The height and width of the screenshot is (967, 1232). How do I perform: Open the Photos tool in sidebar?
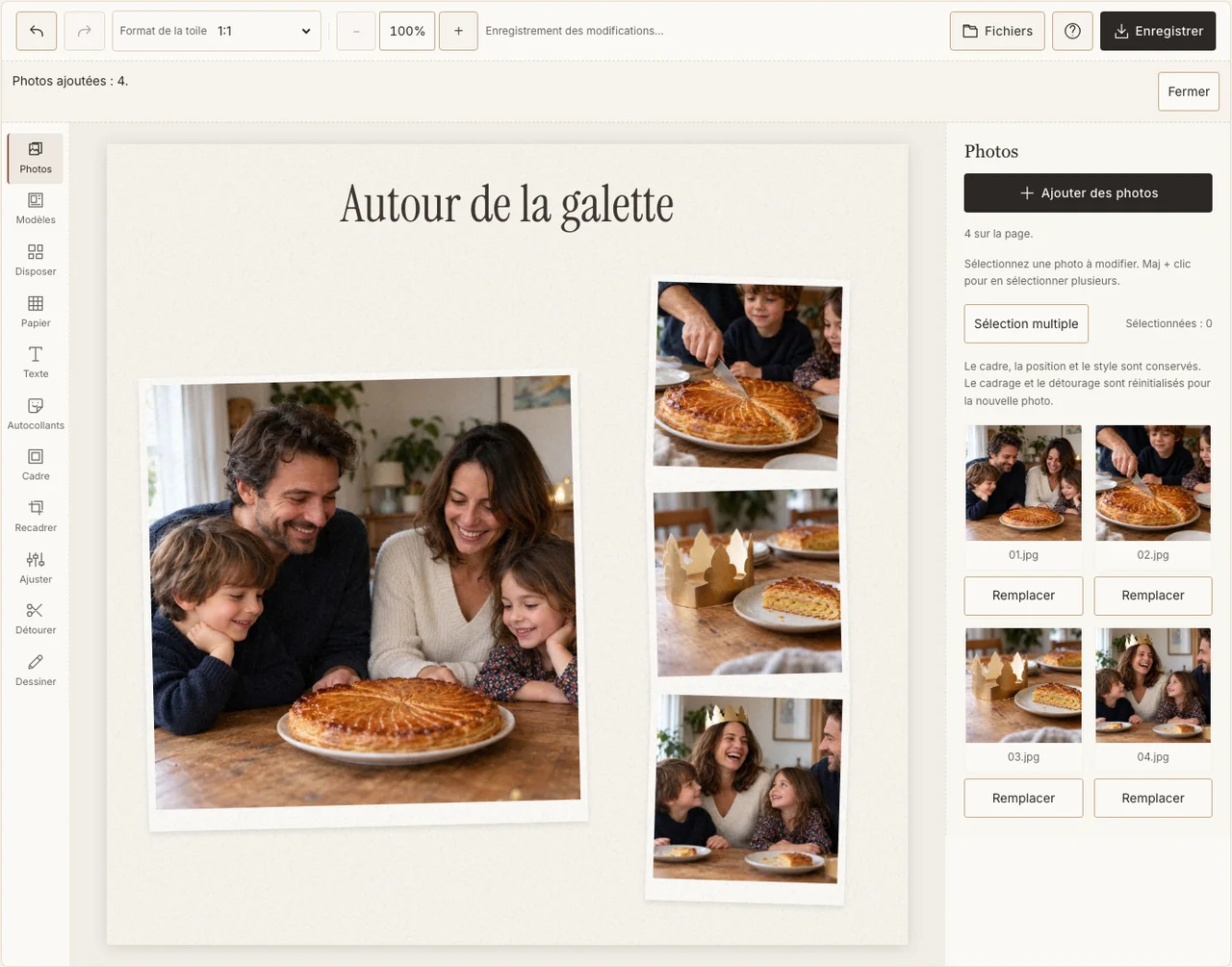[36, 158]
